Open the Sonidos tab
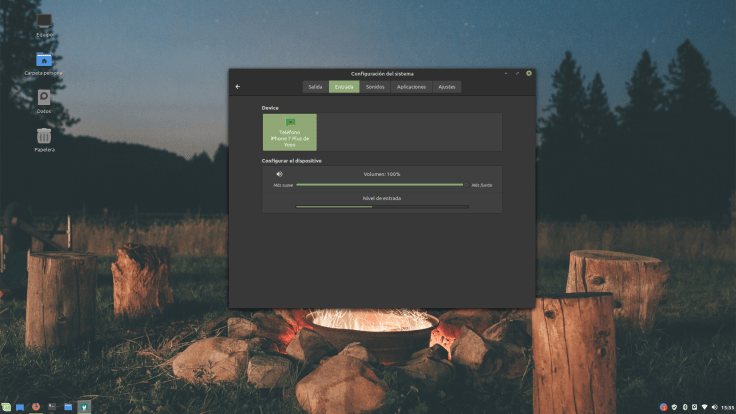736x414 pixels. point(375,87)
